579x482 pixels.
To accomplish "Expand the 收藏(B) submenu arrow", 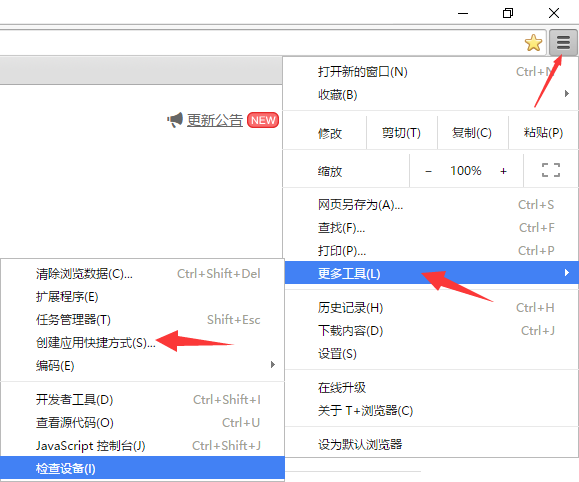I will (x=567, y=94).
